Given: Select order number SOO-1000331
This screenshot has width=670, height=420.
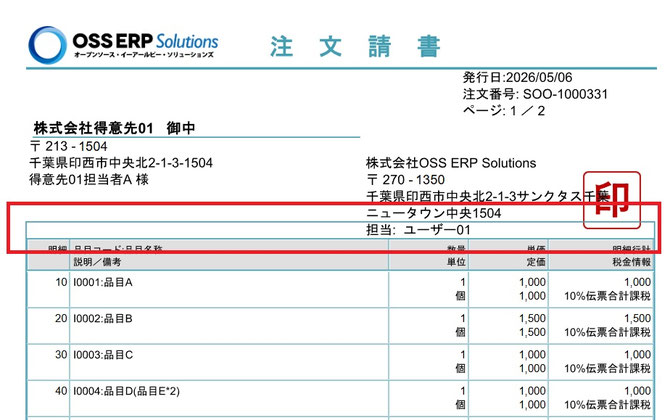Looking at the screenshot, I should pos(565,94).
